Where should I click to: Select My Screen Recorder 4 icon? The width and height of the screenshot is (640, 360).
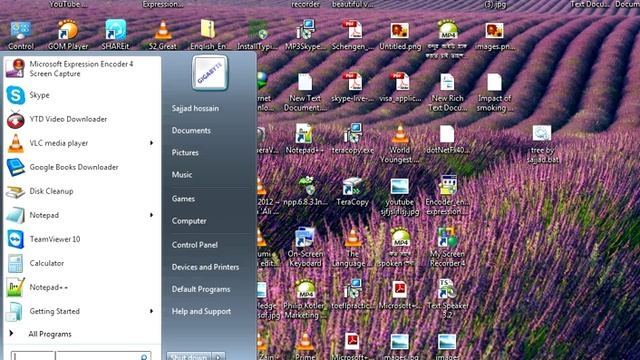point(447,248)
